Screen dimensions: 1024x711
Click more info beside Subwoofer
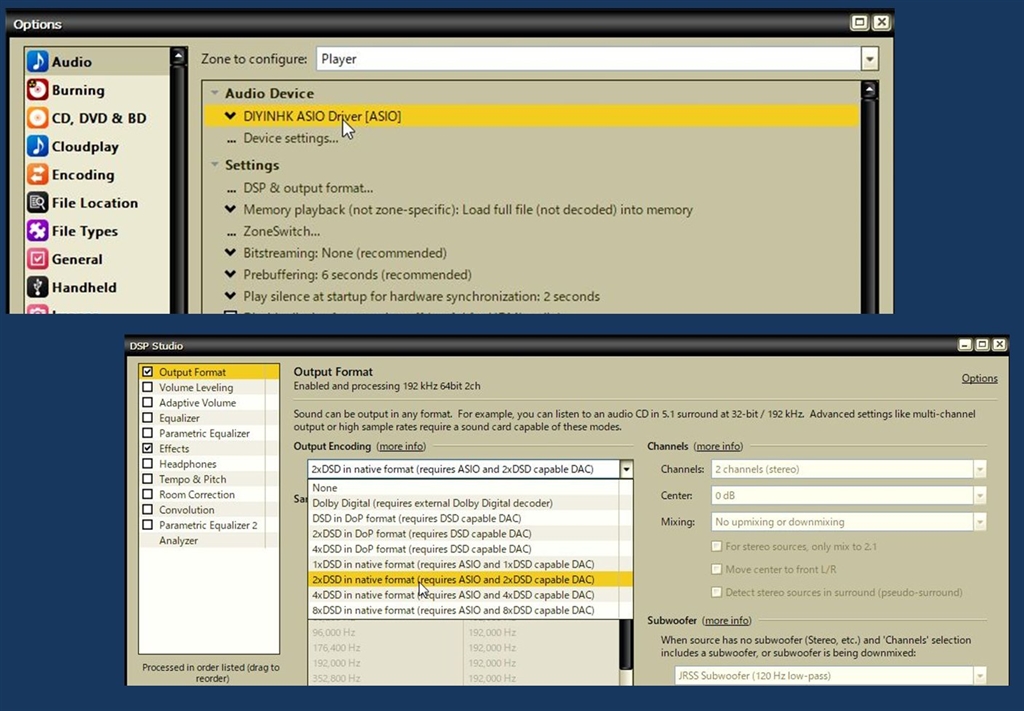coord(727,620)
